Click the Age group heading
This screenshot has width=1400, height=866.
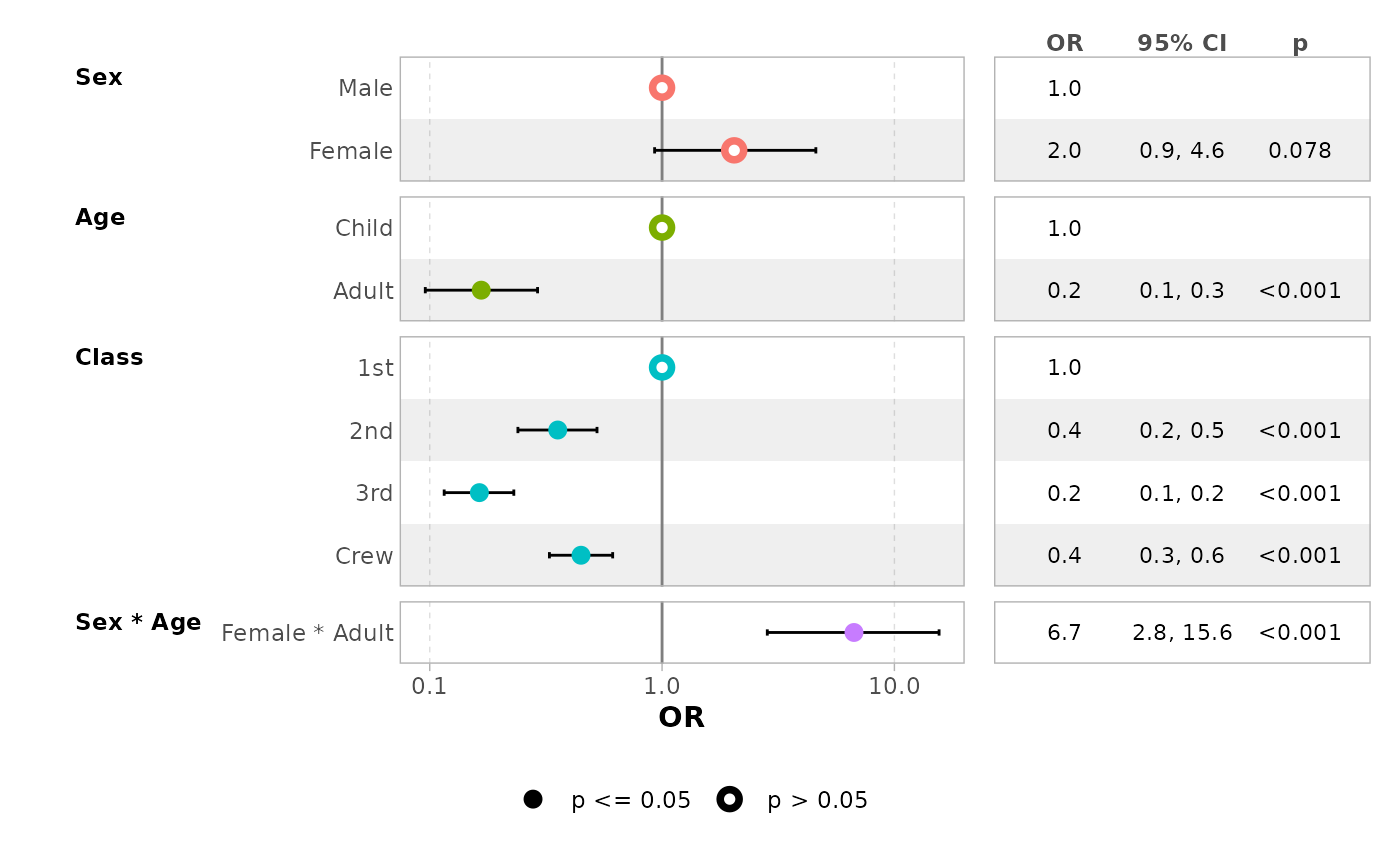[100, 218]
